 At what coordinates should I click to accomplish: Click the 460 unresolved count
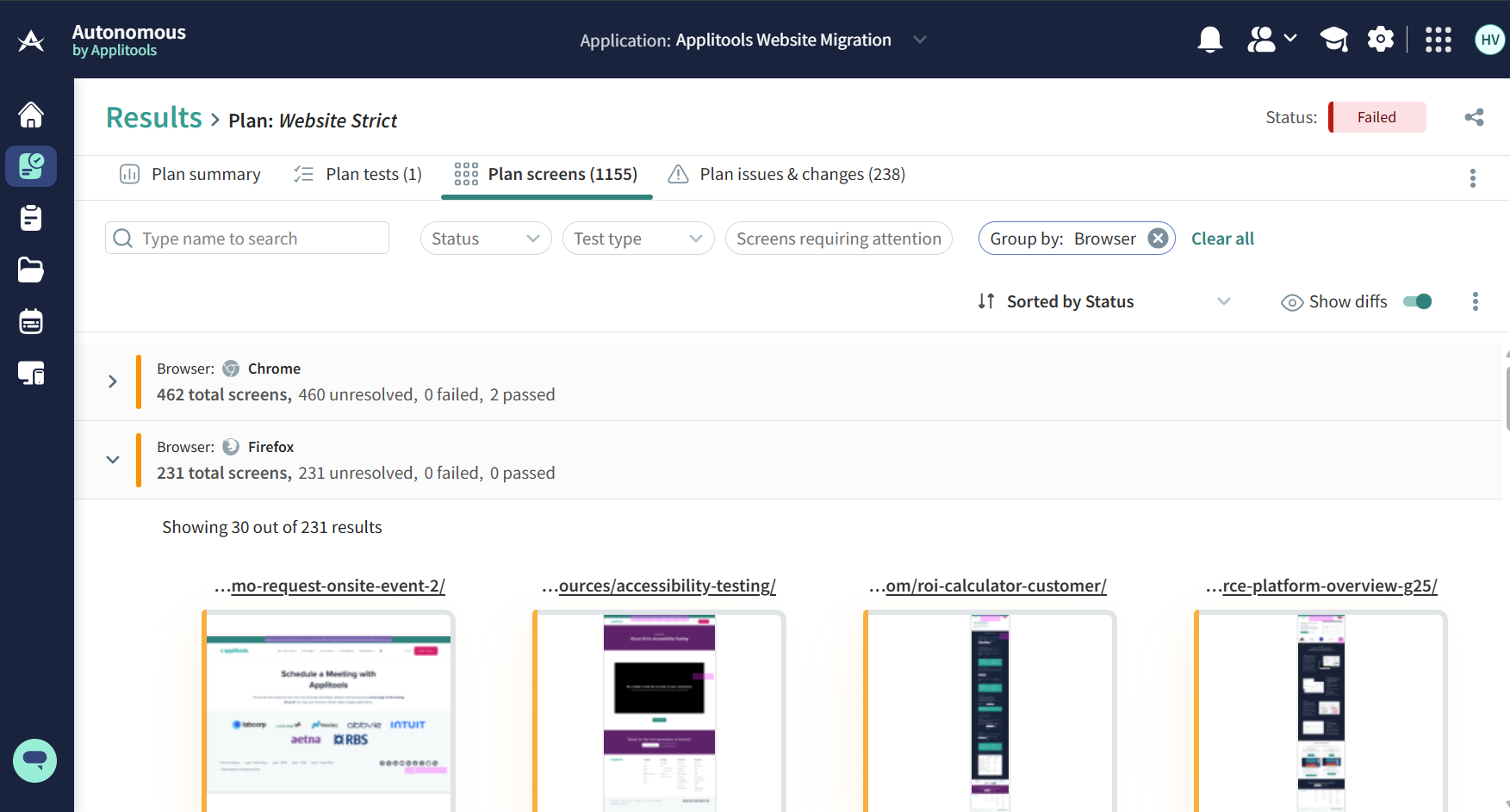(357, 394)
